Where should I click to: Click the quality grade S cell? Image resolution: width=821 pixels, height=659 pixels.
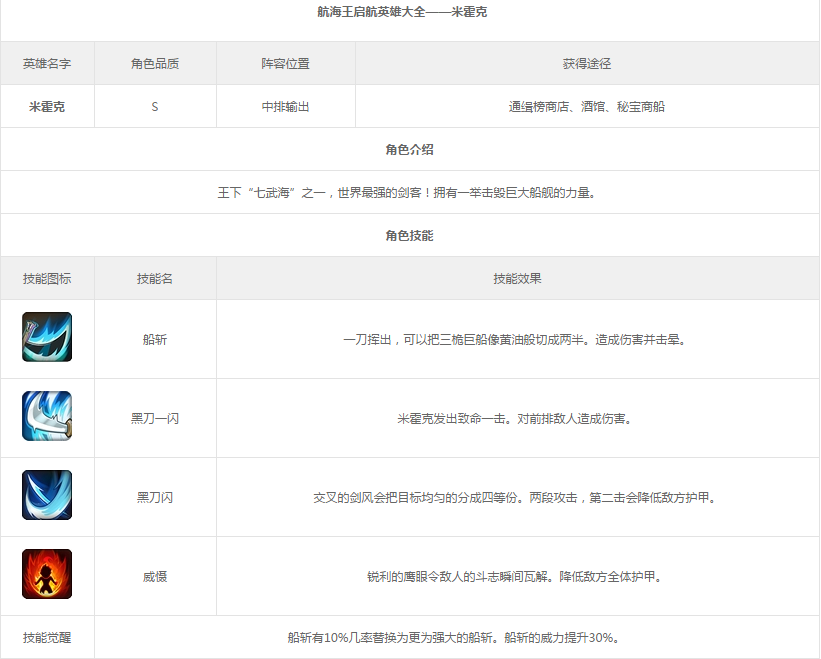[155, 106]
